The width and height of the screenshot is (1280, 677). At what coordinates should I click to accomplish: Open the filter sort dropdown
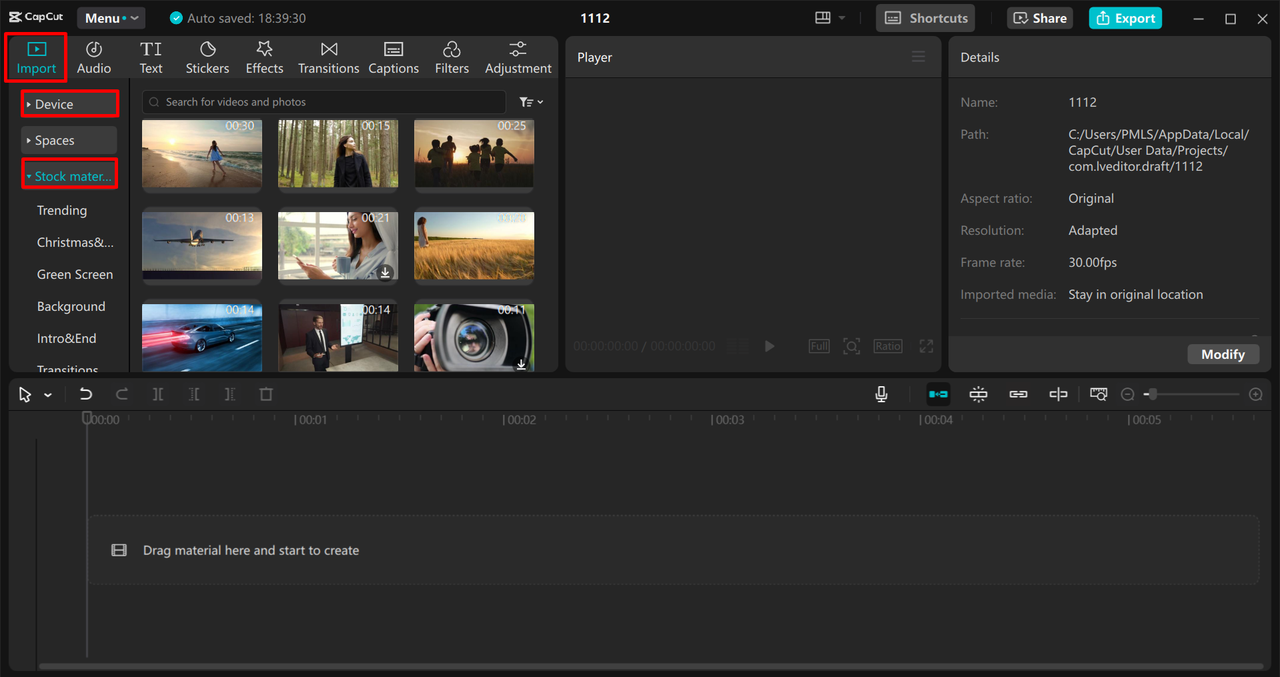pyautogui.click(x=531, y=102)
